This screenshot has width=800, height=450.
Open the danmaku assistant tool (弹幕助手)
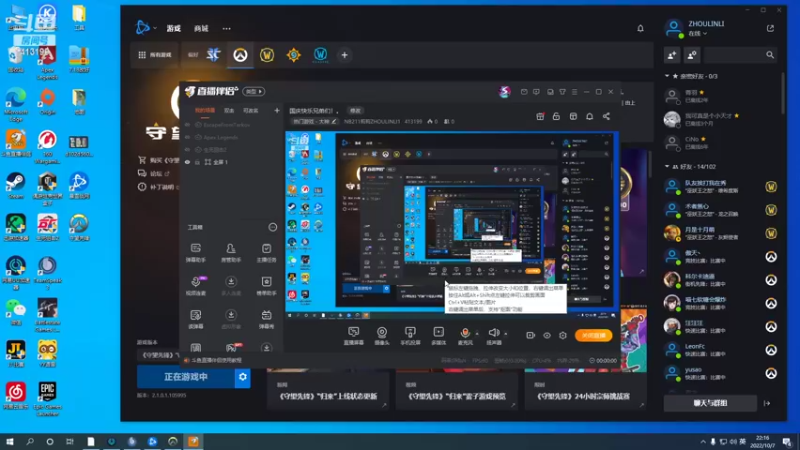[x=195, y=253]
